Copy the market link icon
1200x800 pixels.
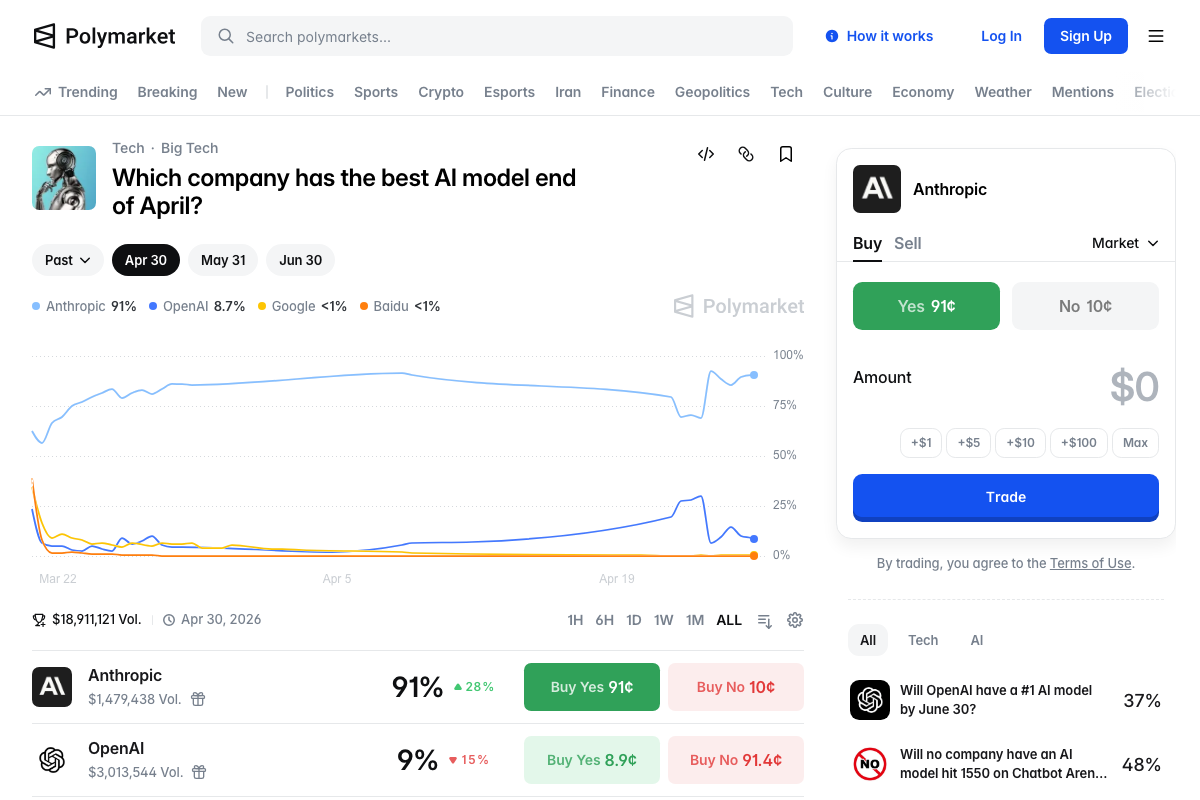pos(746,154)
